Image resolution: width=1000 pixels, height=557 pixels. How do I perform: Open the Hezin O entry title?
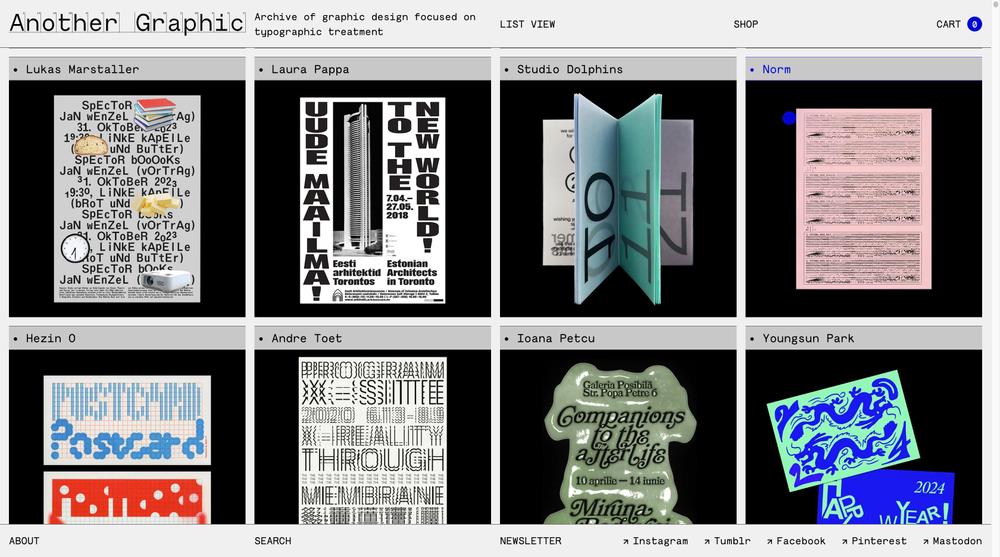(50, 338)
